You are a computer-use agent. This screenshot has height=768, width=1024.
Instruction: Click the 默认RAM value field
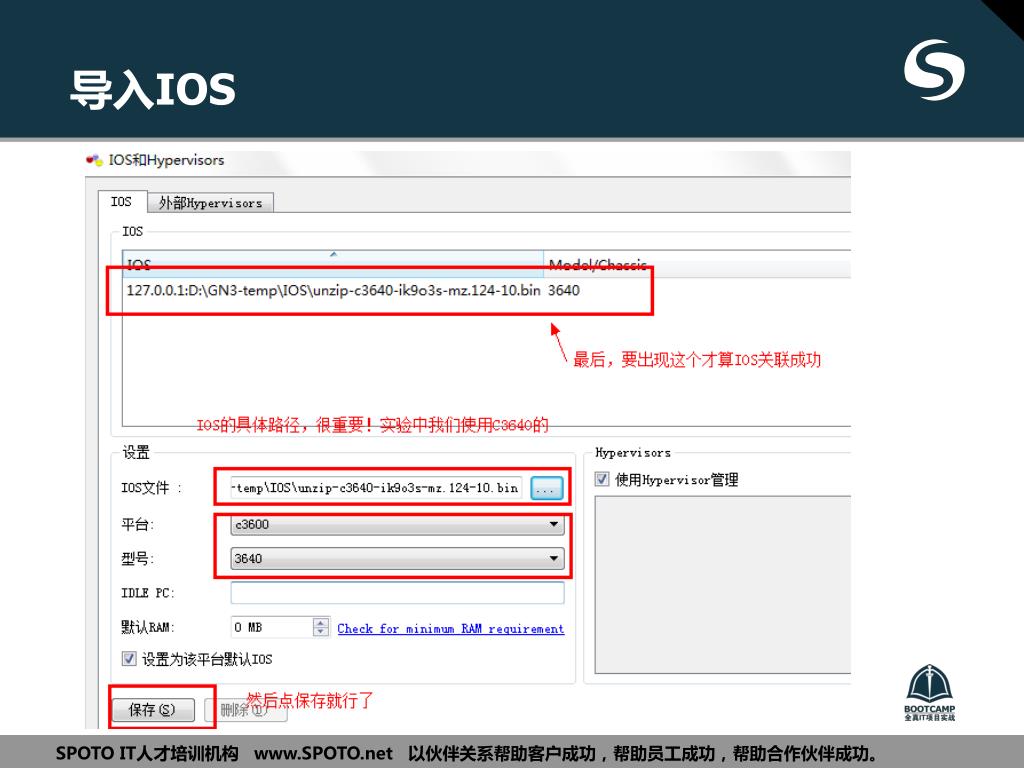(272, 627)
